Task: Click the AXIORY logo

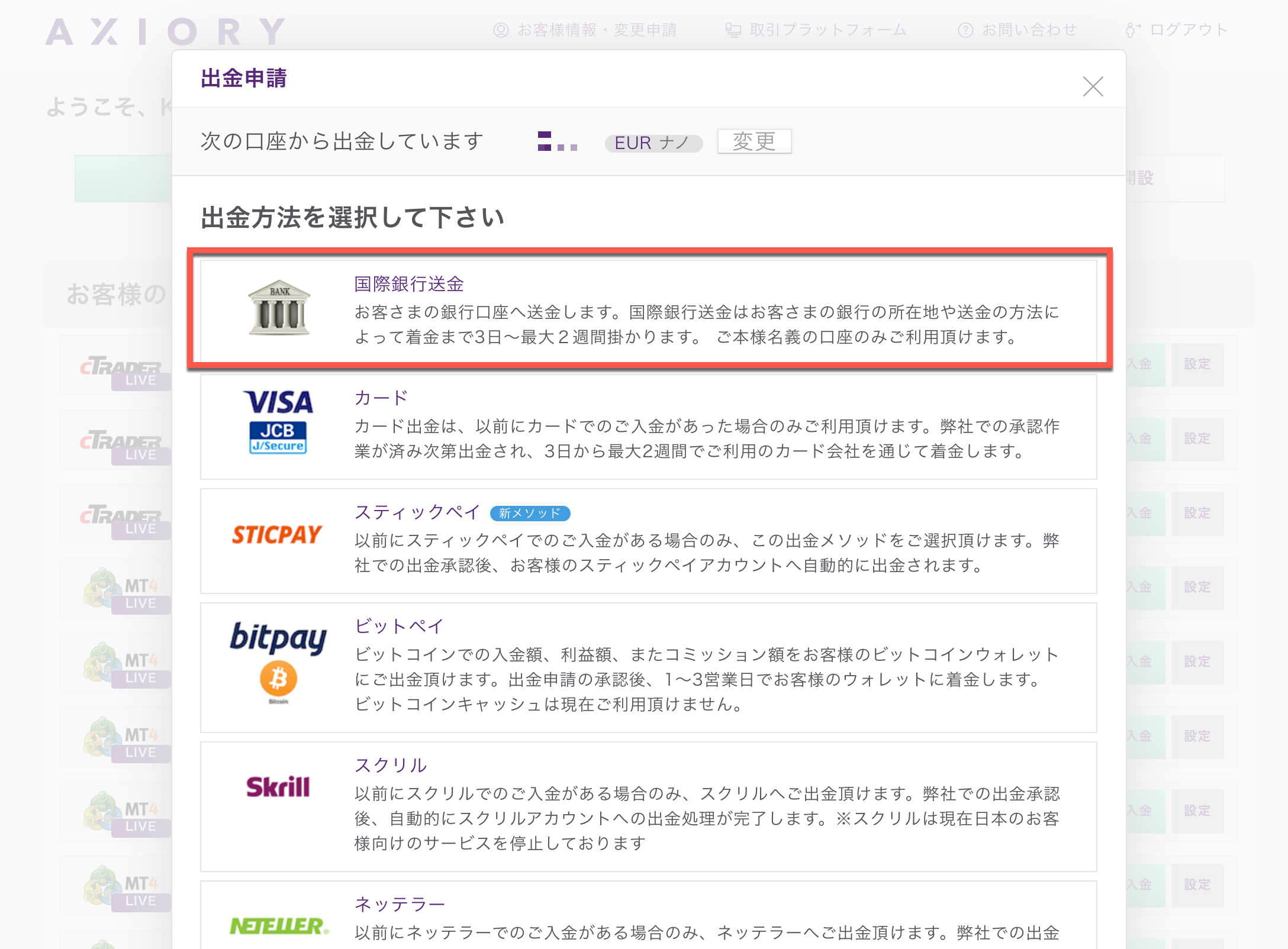Action: [166, 32]
